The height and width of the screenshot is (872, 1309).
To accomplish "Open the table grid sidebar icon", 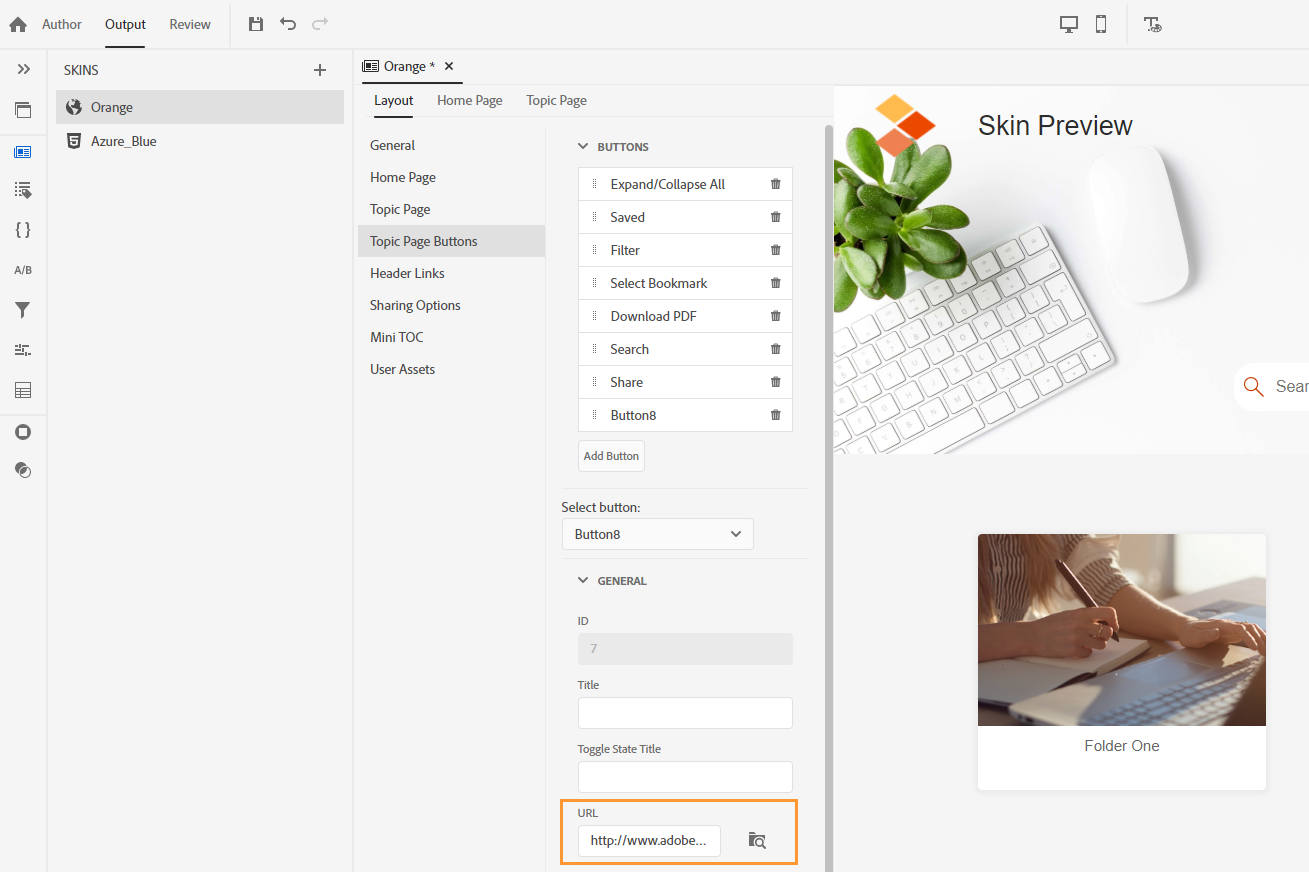I will tap(23, 390).
